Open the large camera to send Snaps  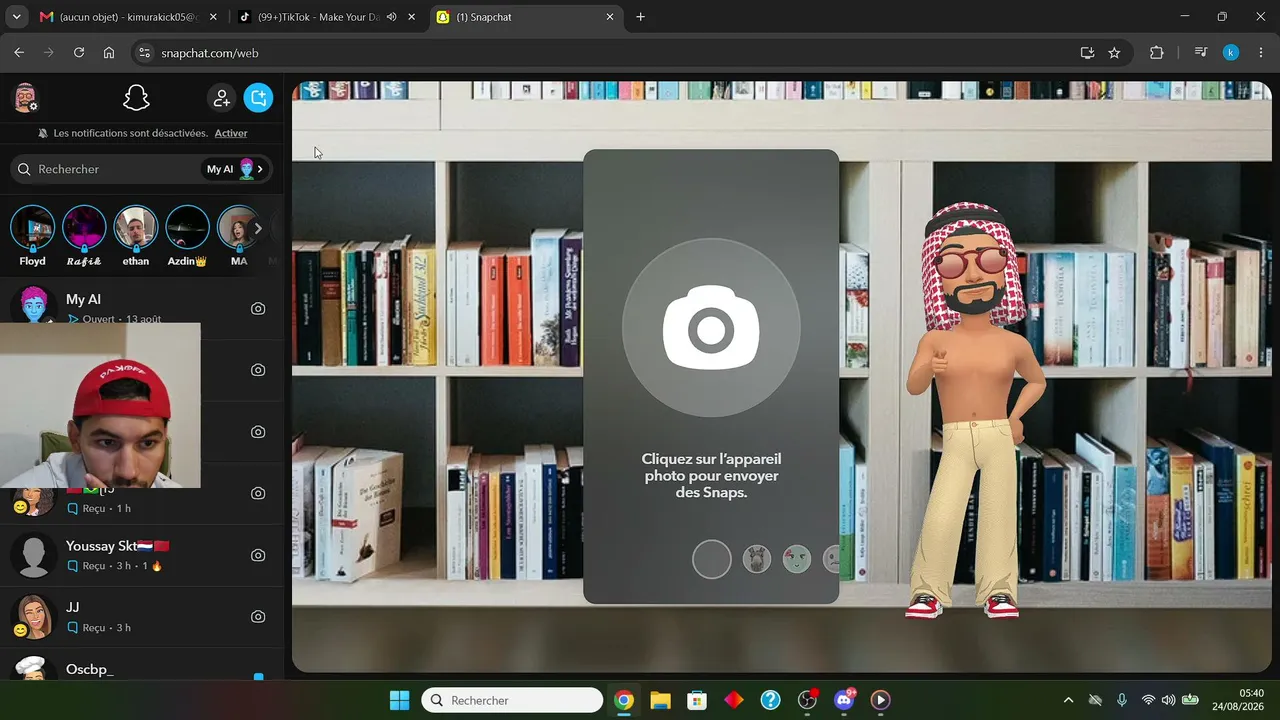[711, 329]
